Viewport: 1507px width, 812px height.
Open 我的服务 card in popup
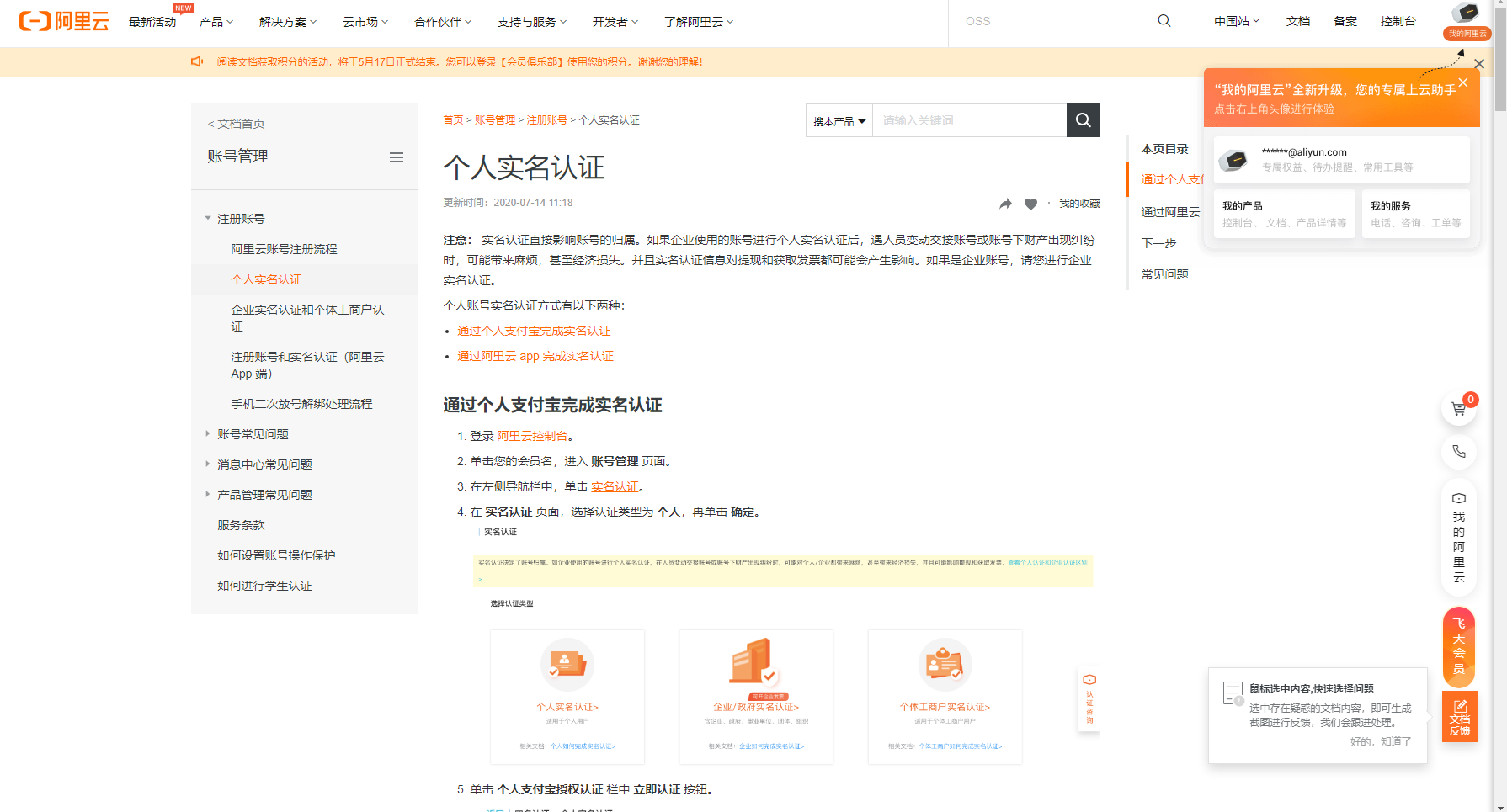click(1415, 214)
